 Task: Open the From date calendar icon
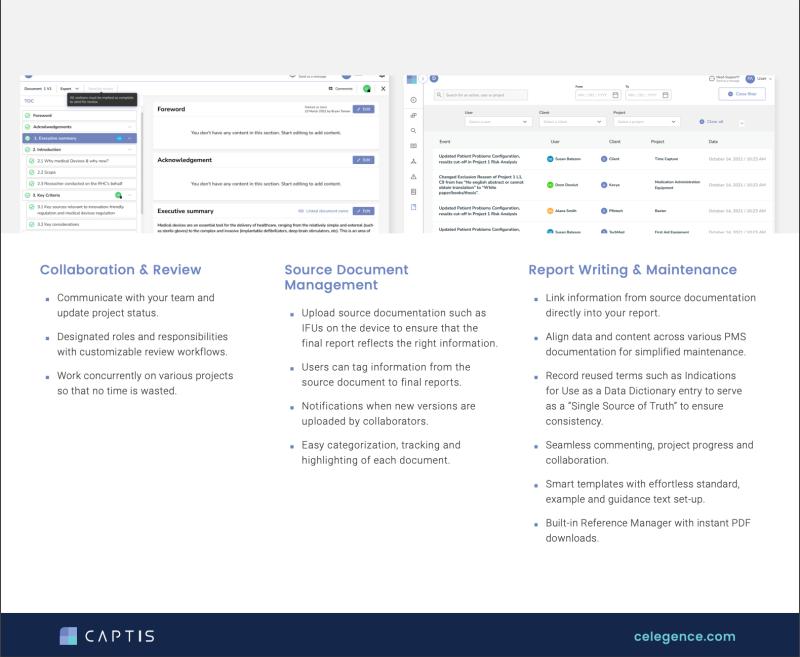click(x=615, y=95)
